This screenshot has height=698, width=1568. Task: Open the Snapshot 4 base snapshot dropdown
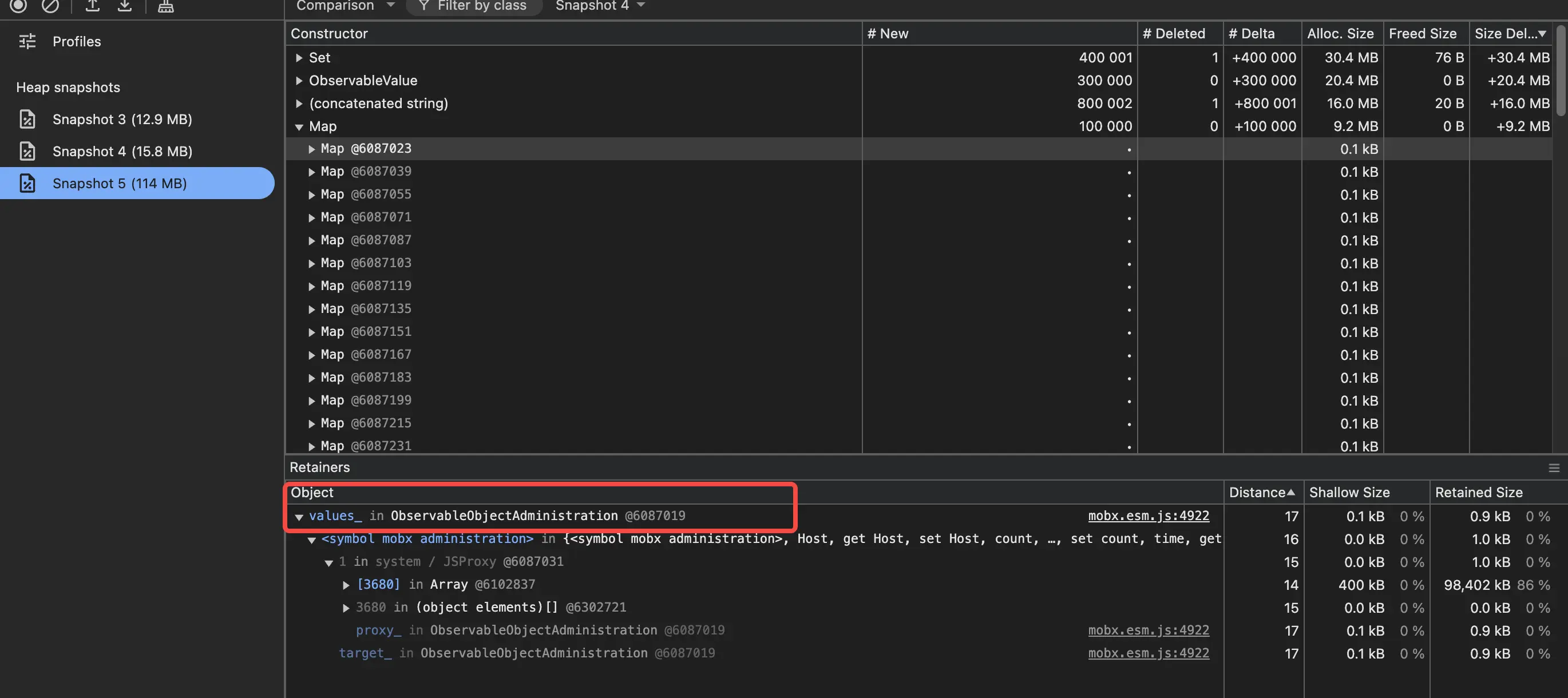pos(600,6)
